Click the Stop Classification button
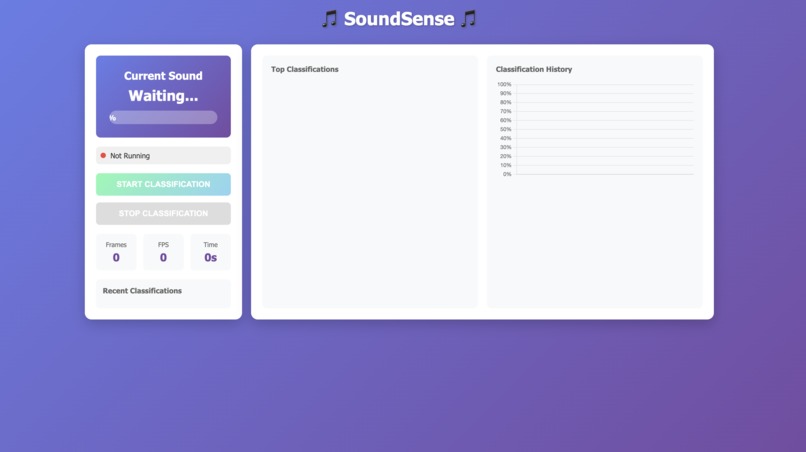 point(163,213)
